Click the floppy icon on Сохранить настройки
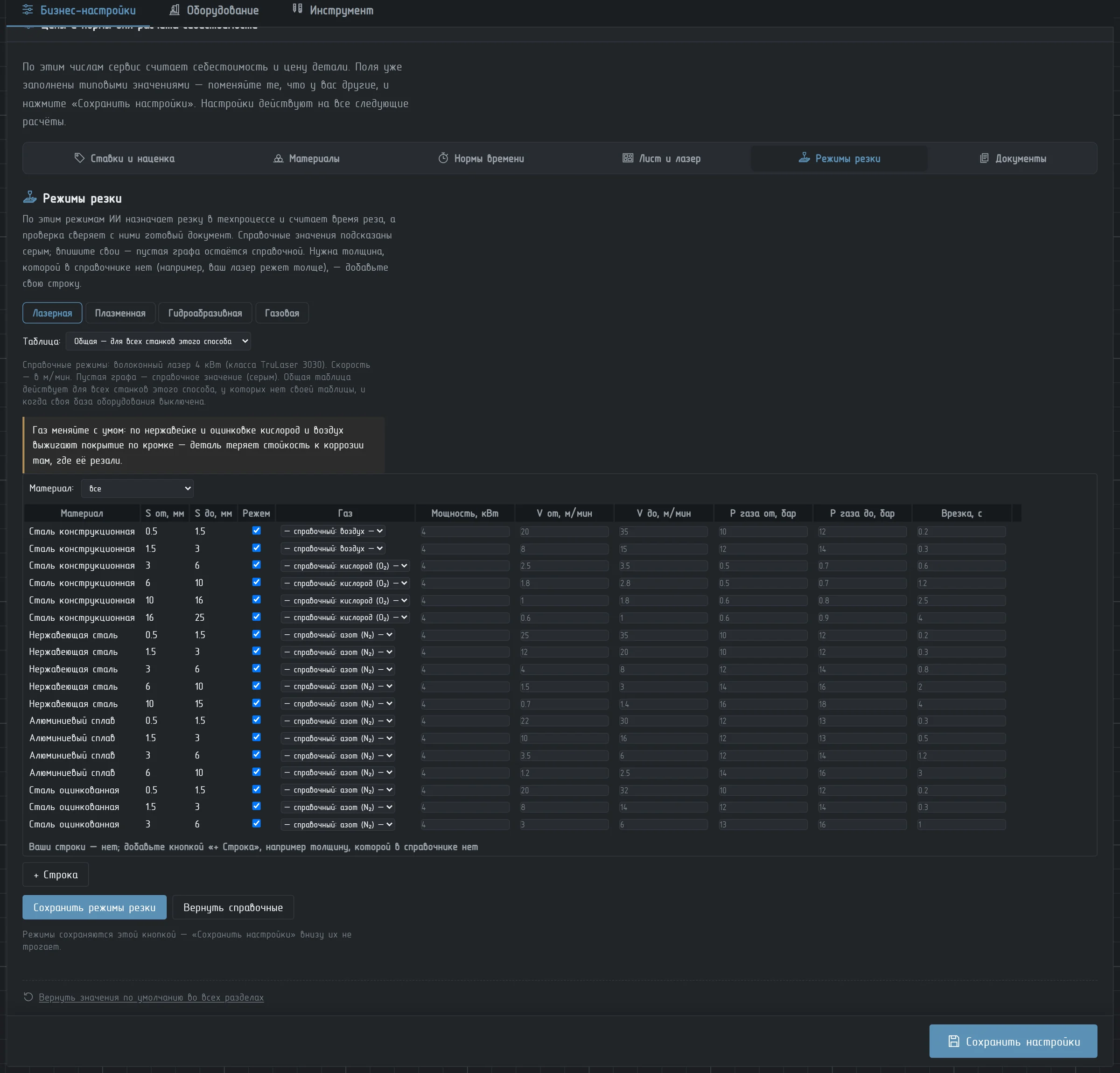Screen dimensions: 1120x1073 953,1041
